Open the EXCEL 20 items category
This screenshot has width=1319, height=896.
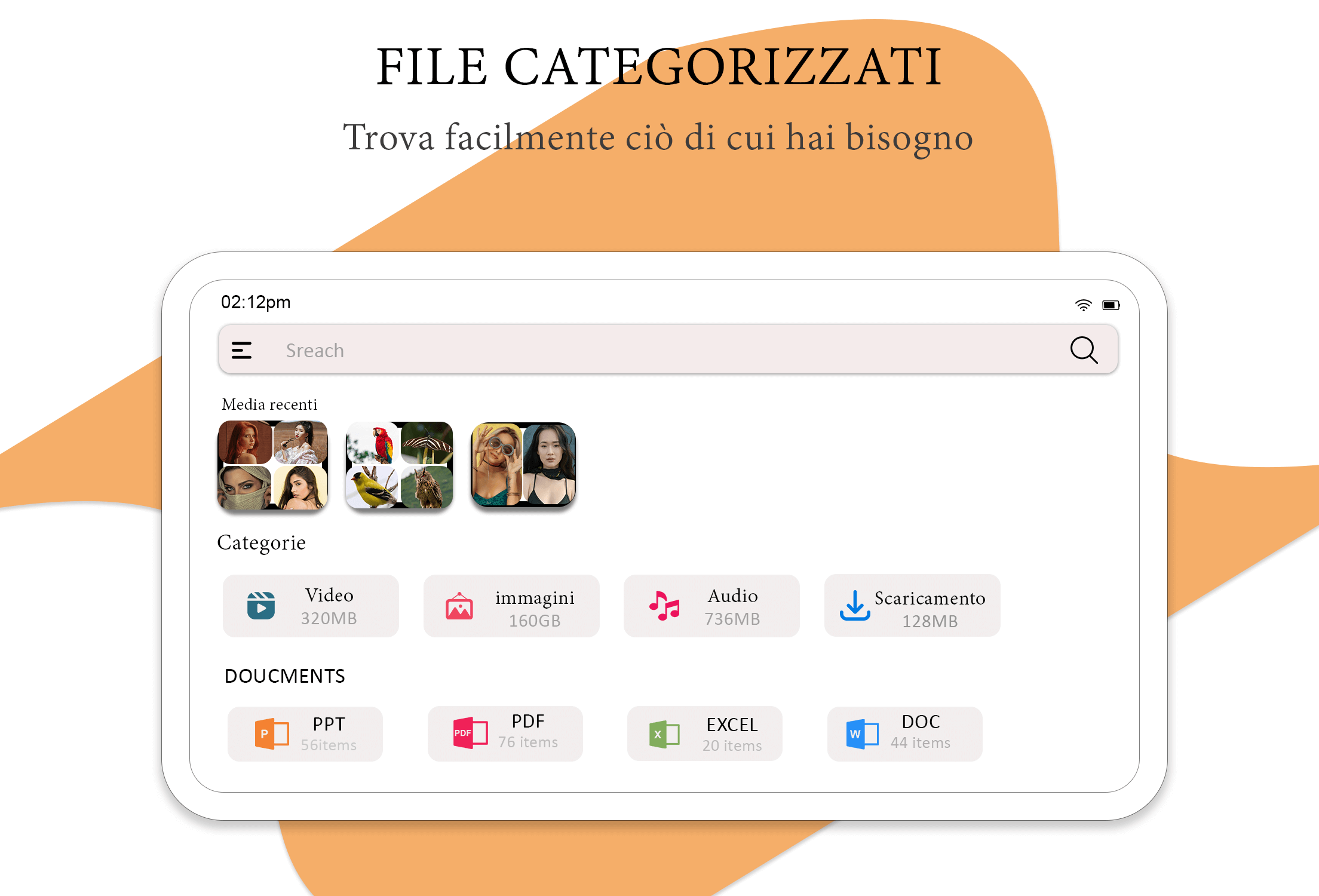coord(705,734)
